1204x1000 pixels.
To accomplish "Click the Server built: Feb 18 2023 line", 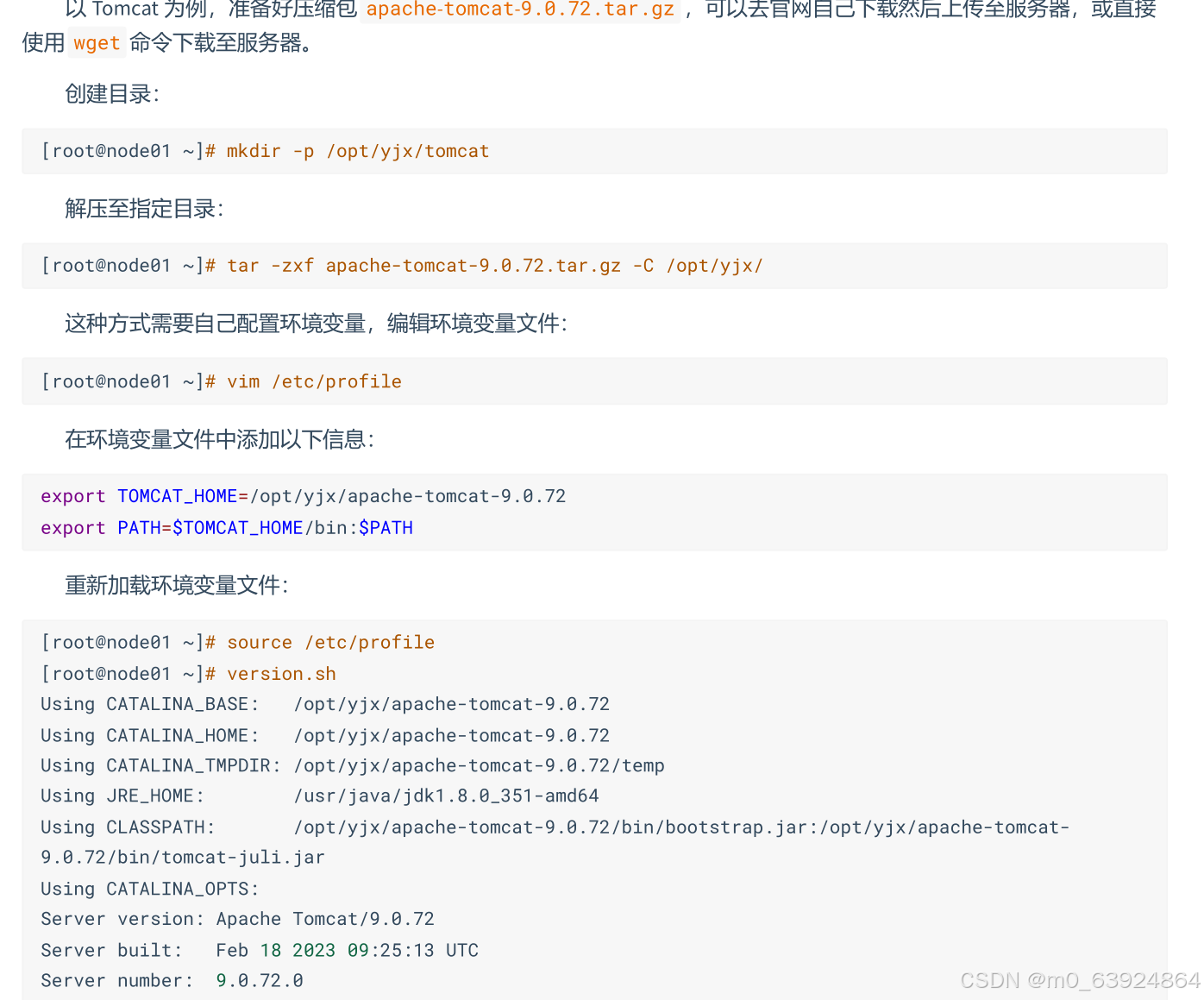I will [260, 950].
